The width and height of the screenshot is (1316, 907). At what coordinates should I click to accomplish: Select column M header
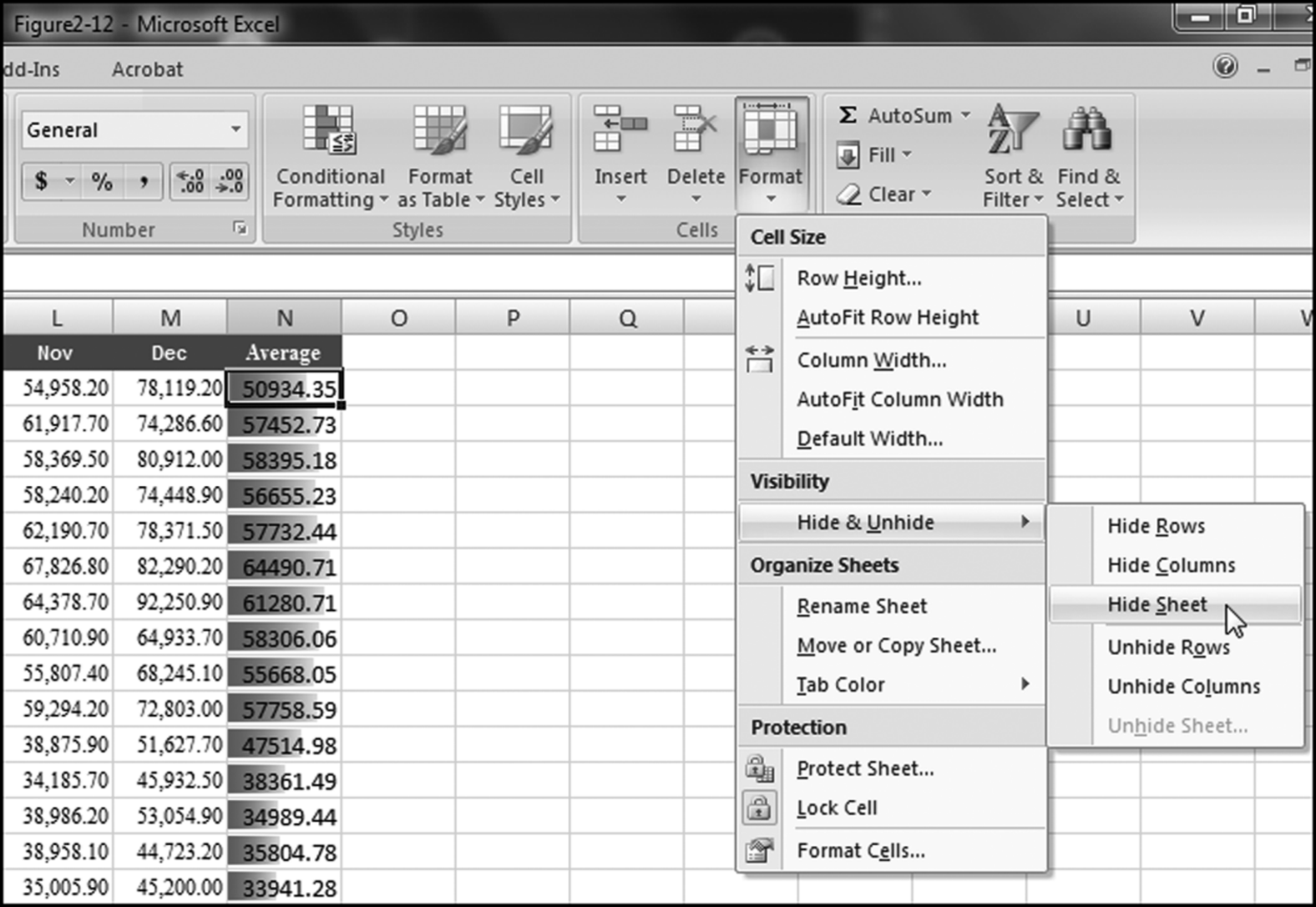170,318
